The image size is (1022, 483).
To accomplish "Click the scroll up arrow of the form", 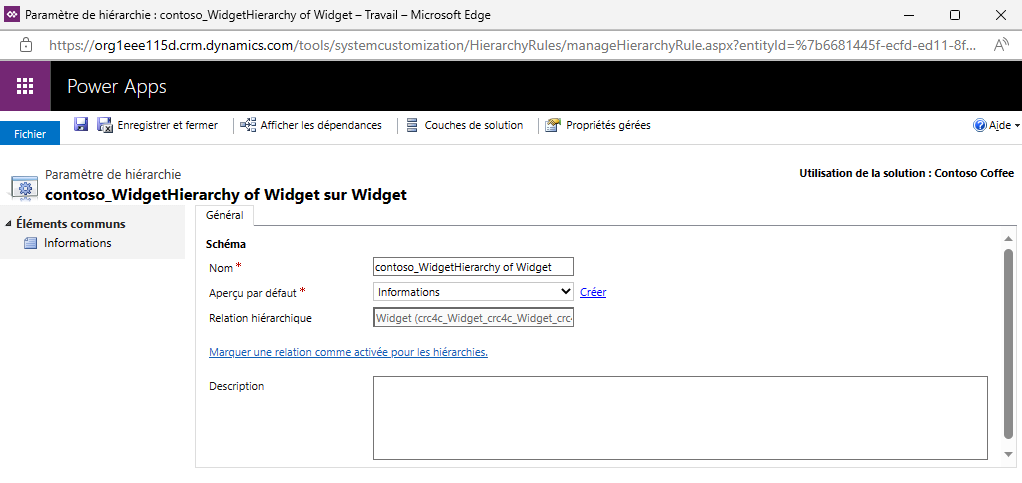I will 1008,239.
